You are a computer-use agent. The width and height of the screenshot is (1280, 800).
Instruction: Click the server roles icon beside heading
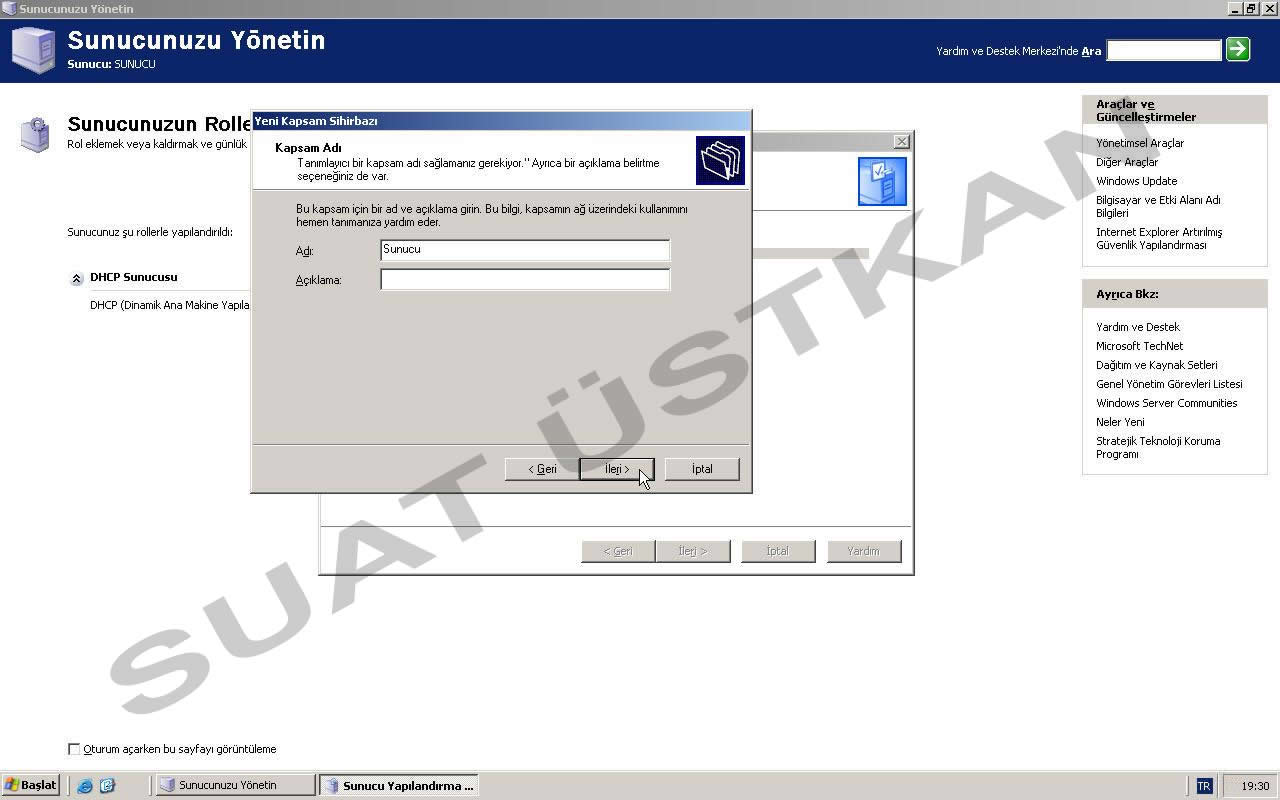[x=35, y=134]
